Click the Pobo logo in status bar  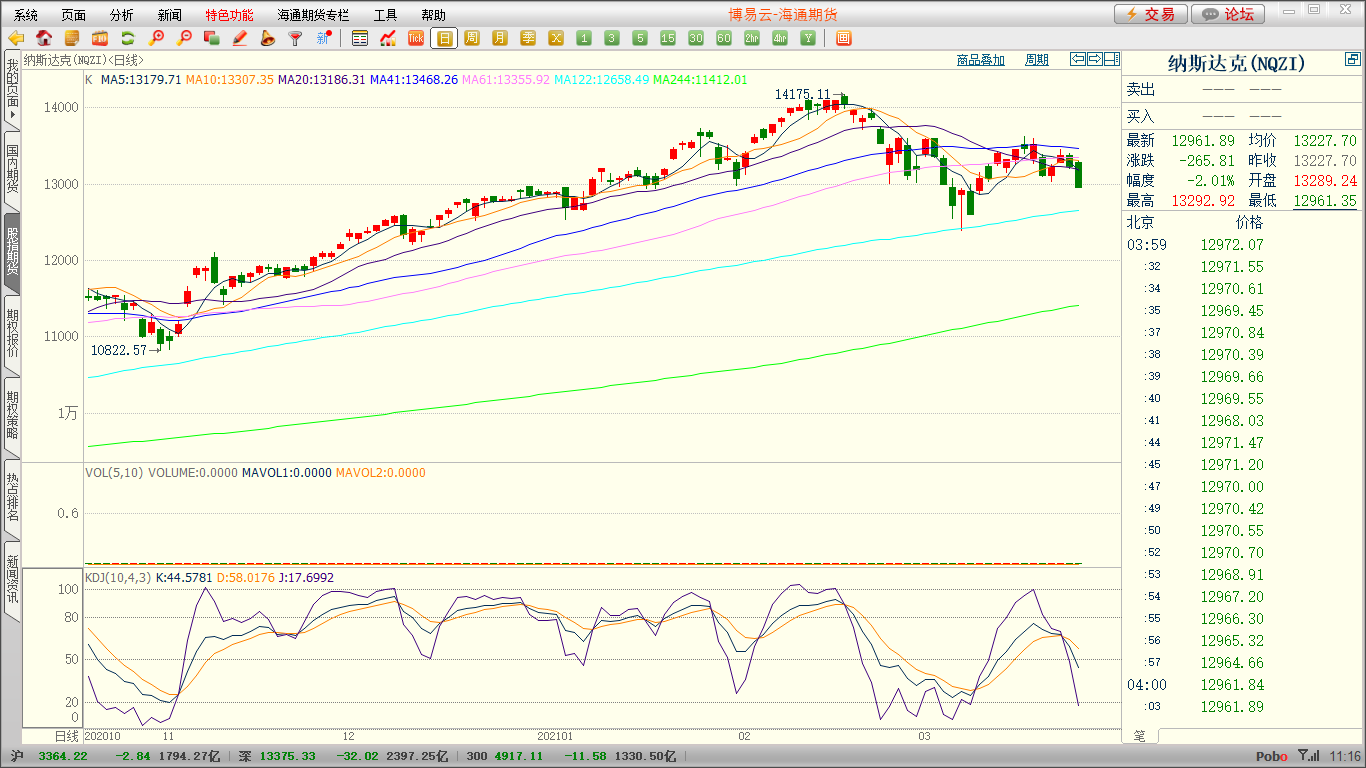click(x=1272, y=757)
